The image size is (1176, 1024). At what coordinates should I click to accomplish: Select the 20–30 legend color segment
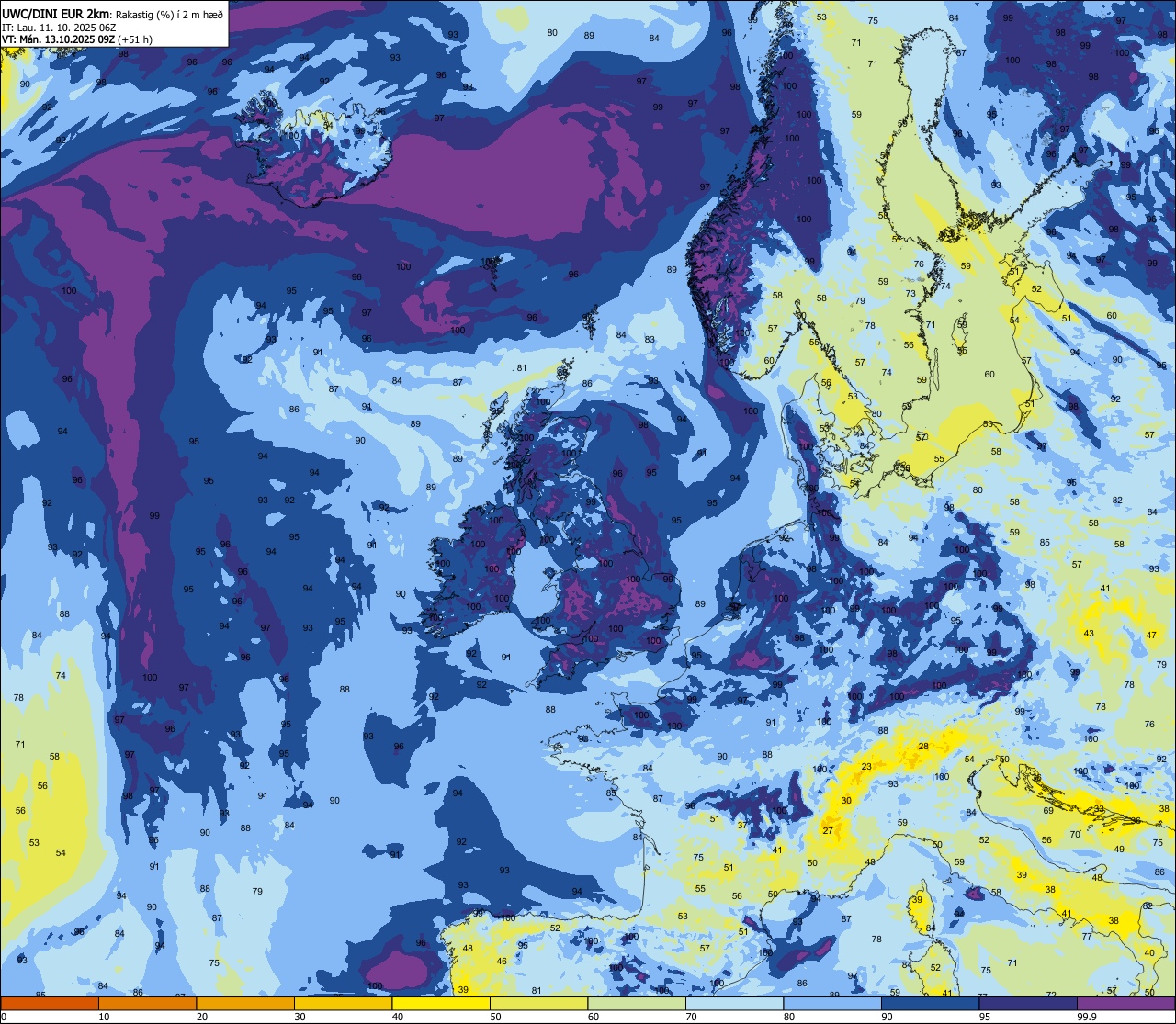(245, 1003)
